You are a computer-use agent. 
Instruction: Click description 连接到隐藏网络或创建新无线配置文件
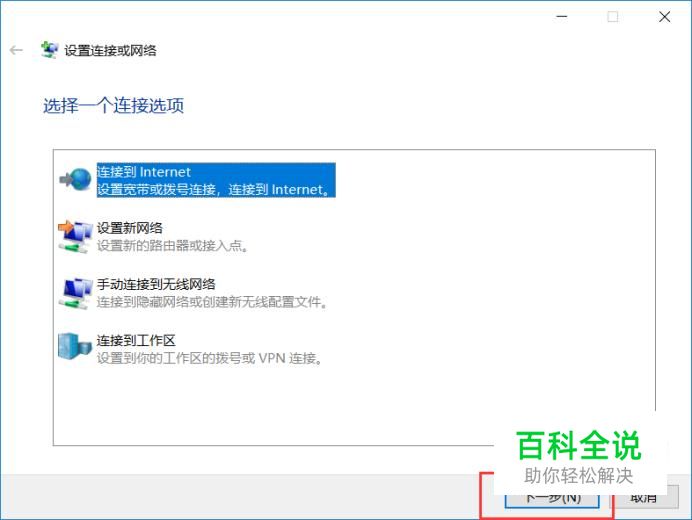tap(212, 302)
